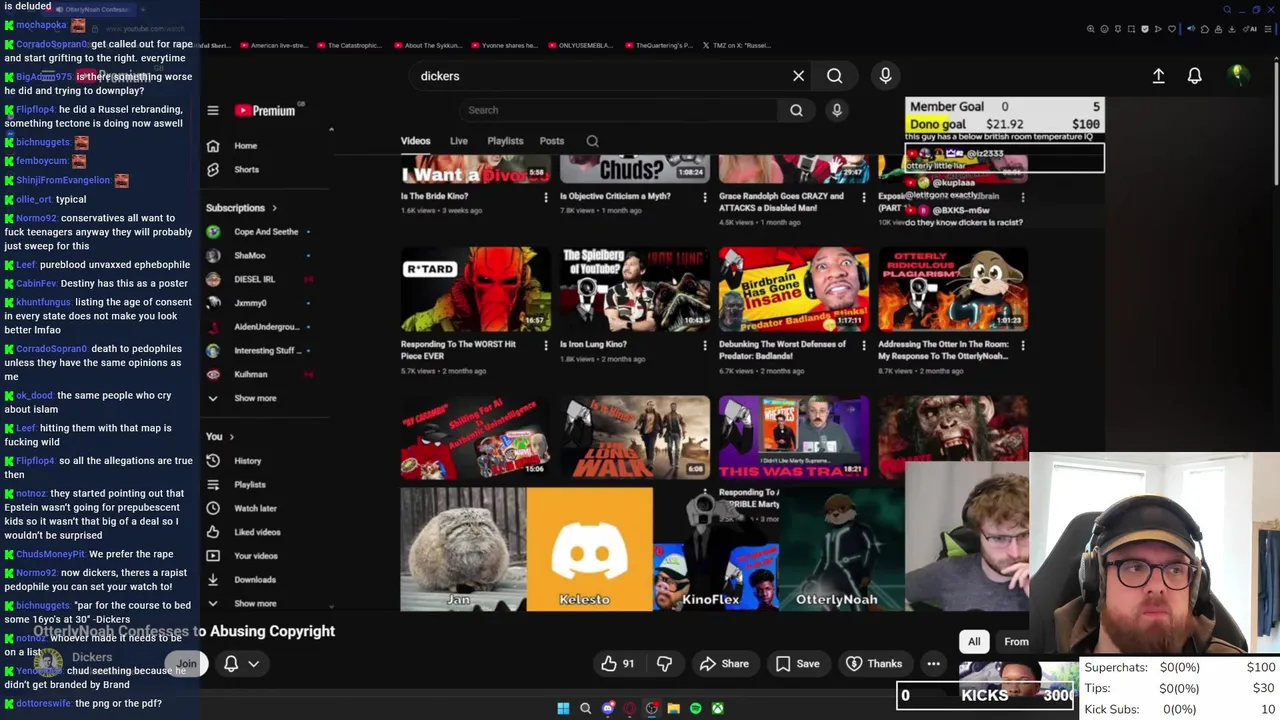Viewport: 1280px width, 720px height.
Task: Click the Share button
Action: tap(724, 664)
